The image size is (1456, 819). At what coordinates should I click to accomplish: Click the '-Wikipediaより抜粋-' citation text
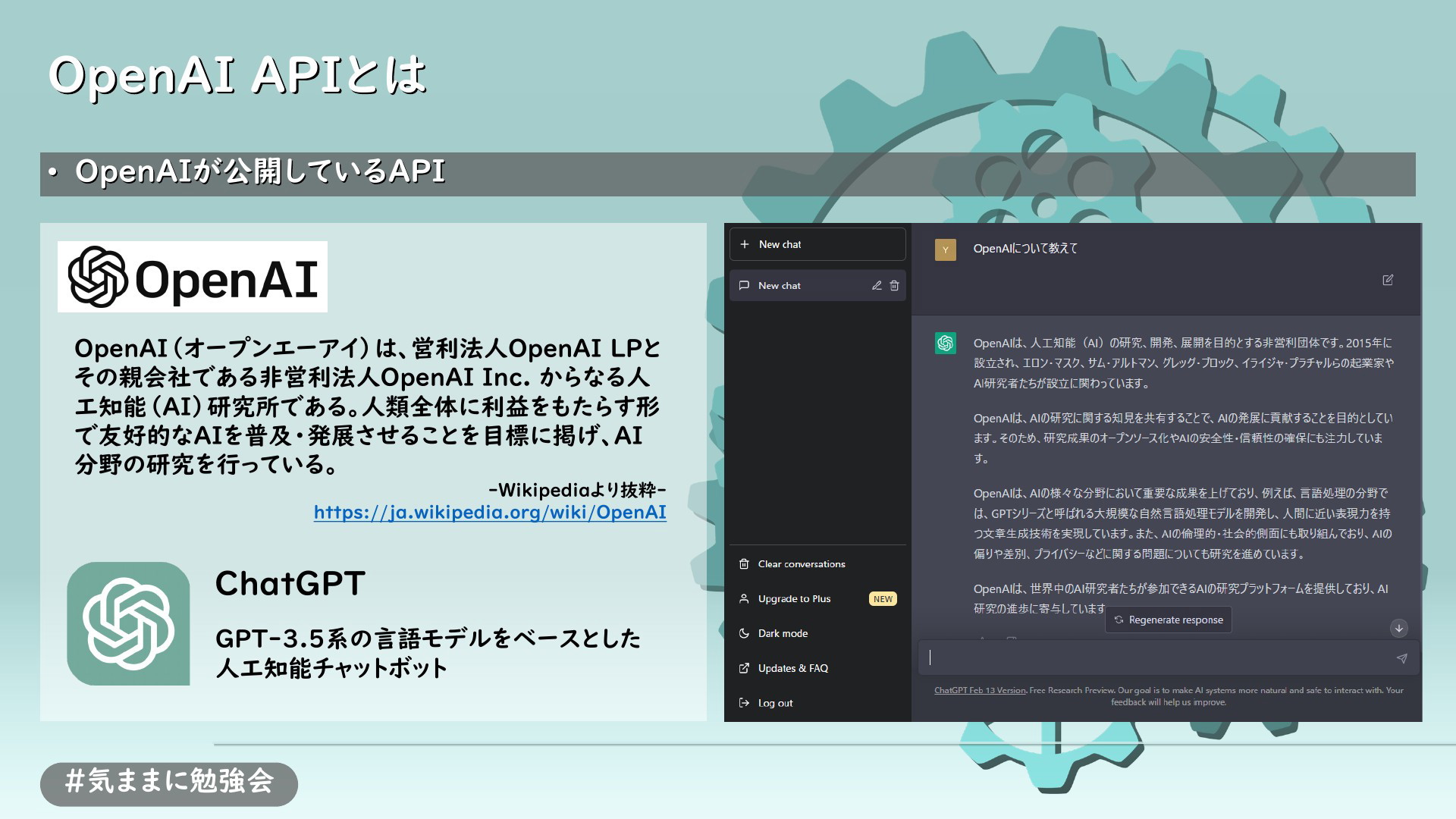point(577,490)
